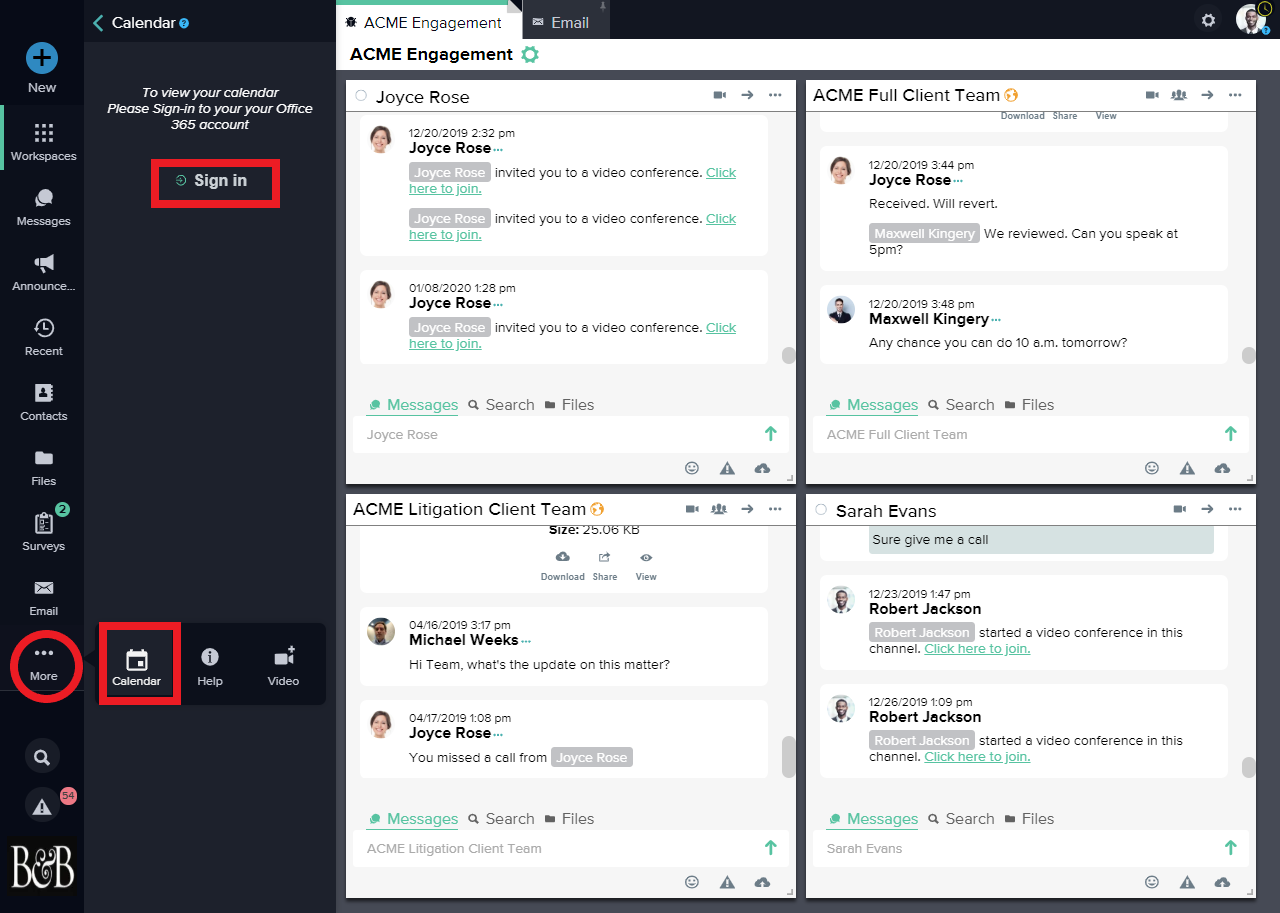Open more options for ACME Litigation Client Team
The height and width of the screenshot is (913, 1280).
tap(775, 509)
